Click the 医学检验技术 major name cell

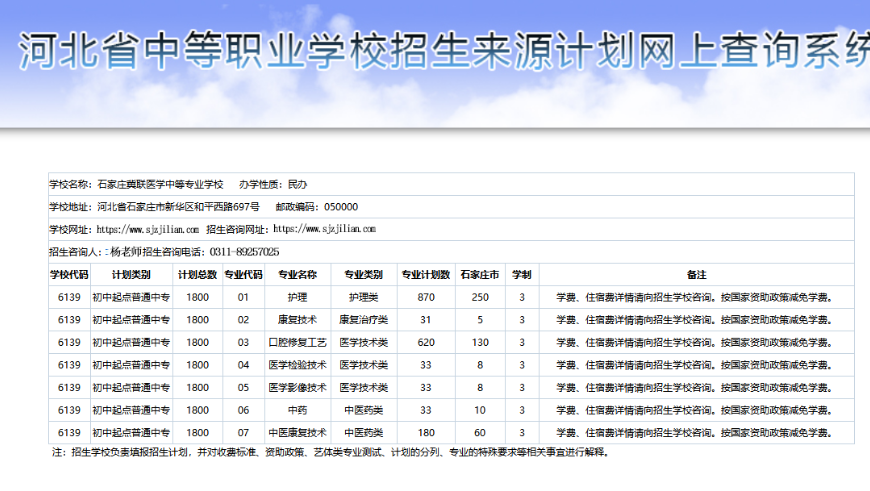(297, 365)
